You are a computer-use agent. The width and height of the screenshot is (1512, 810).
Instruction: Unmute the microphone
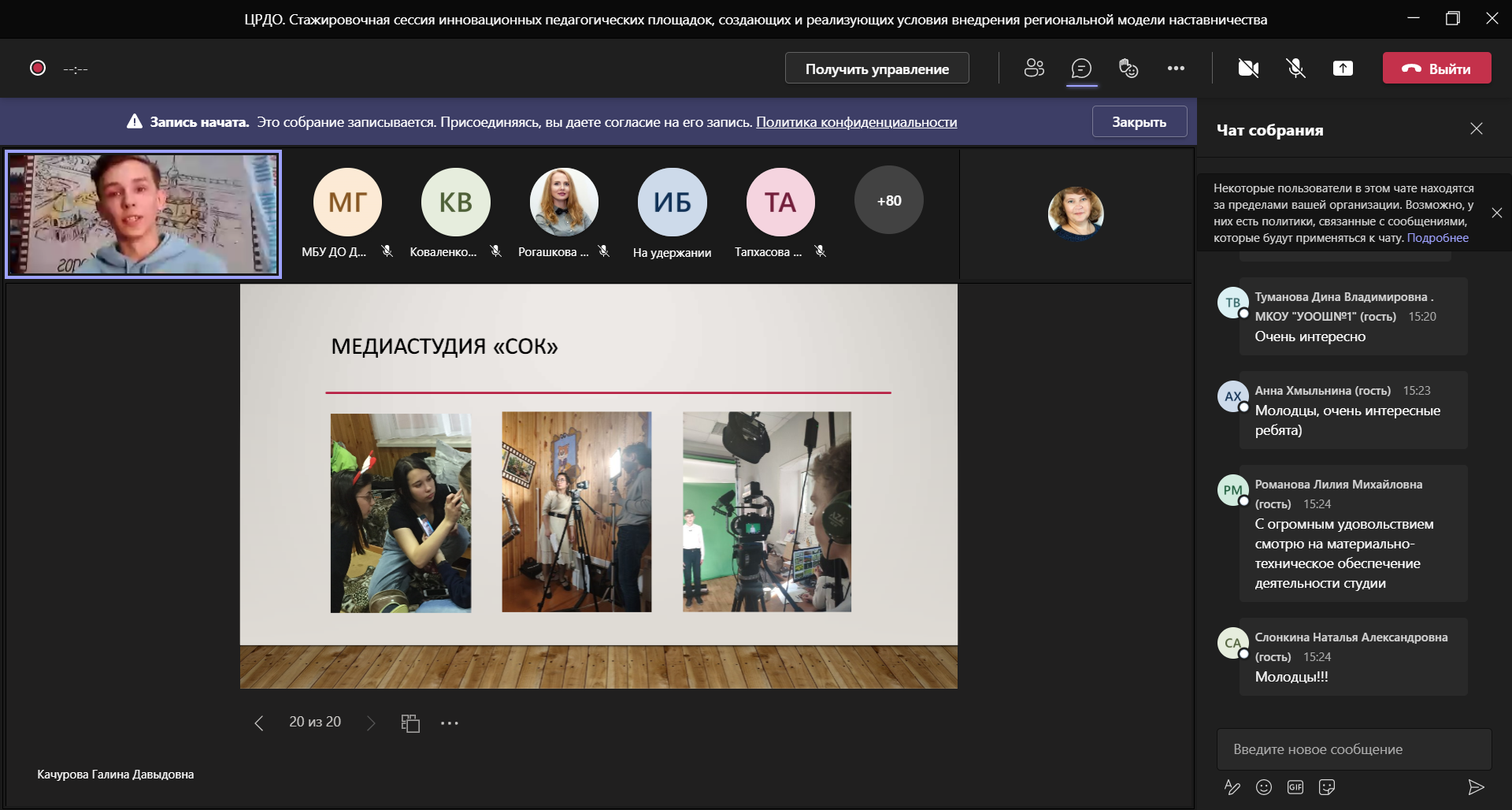tap(1295, 69)
